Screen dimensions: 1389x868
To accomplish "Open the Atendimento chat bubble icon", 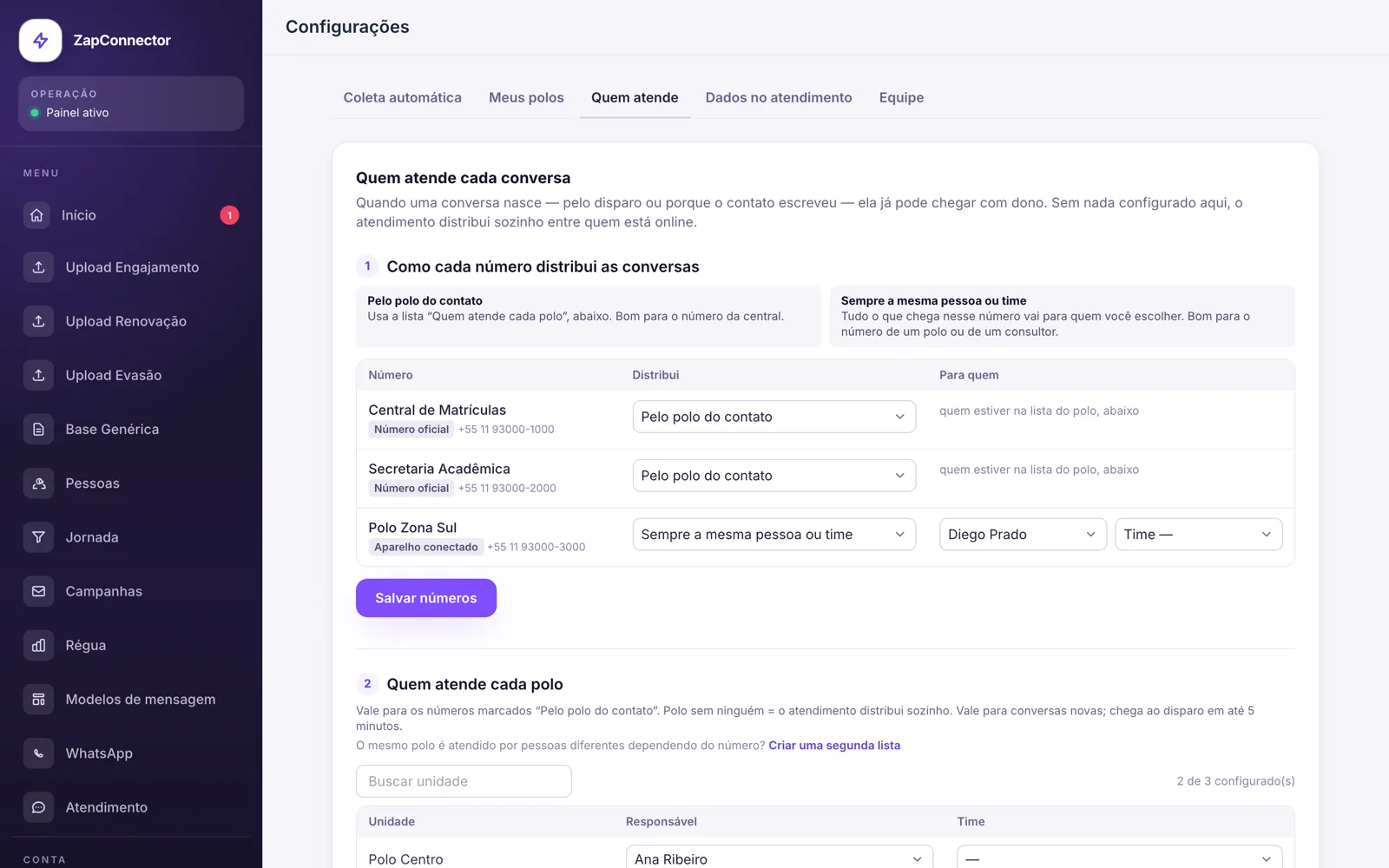I will click(x=38, y=807).
